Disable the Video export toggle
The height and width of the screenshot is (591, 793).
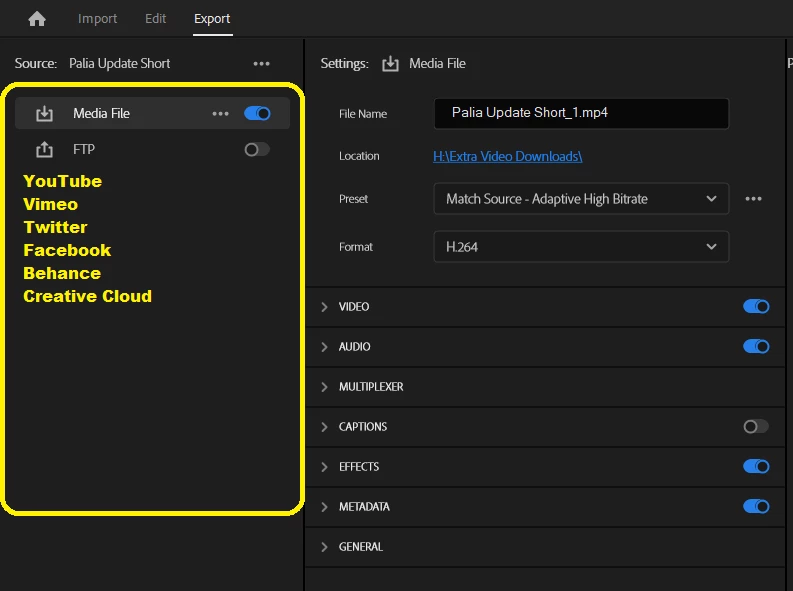(756, 306)
